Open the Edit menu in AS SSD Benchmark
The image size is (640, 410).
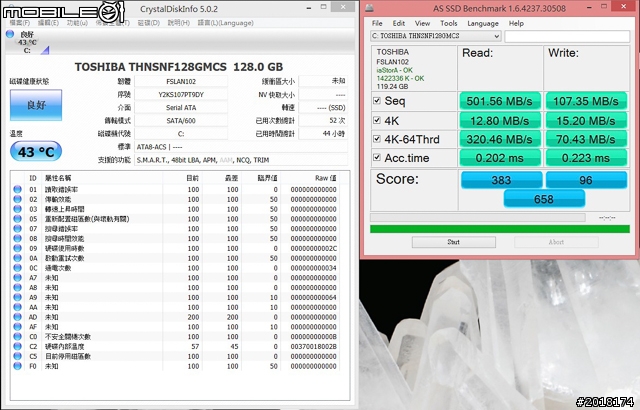399,23
